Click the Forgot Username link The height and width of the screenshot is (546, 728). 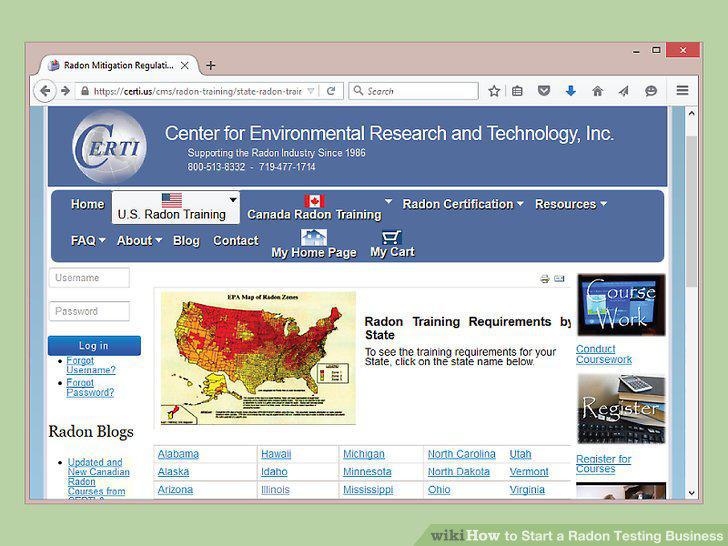[91, 365]
